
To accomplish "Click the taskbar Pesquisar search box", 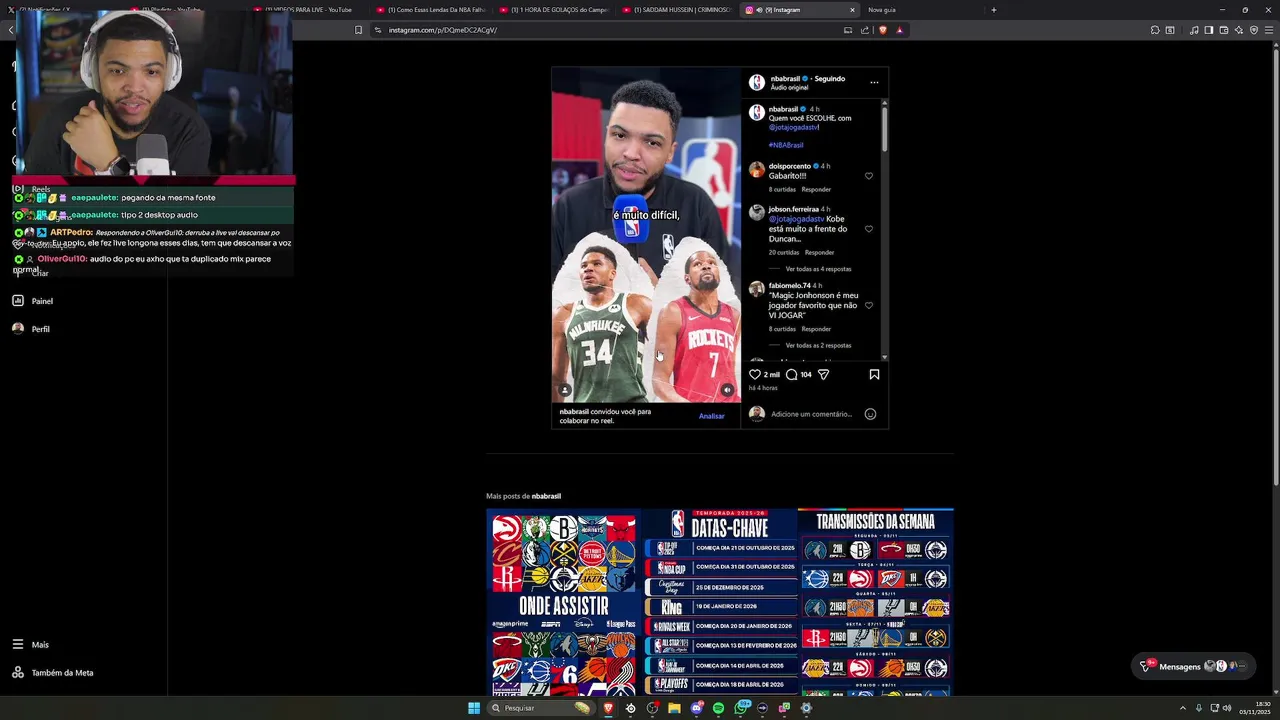I will click(x=540, y=708).
